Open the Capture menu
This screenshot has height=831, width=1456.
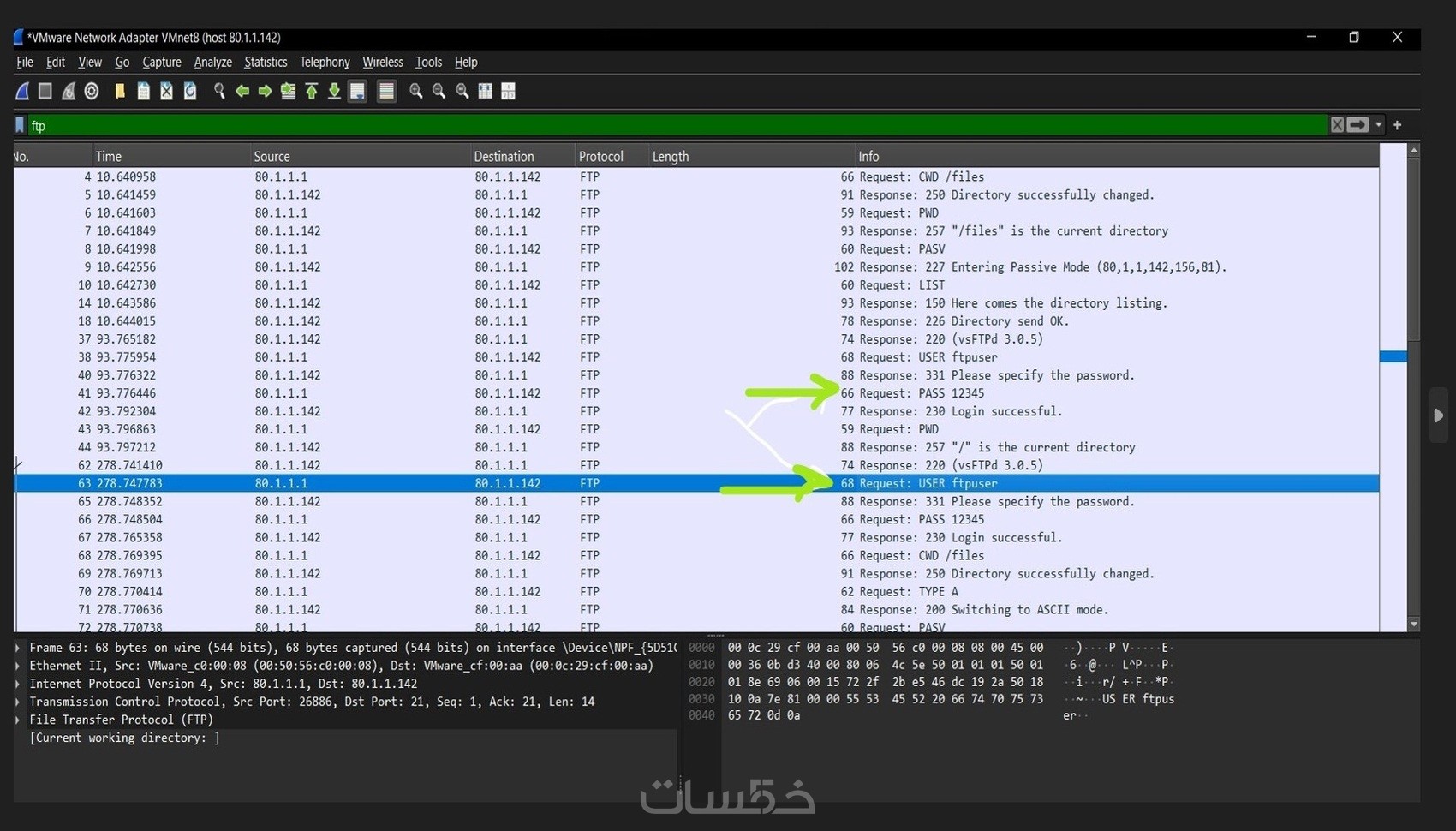point(162,62)
